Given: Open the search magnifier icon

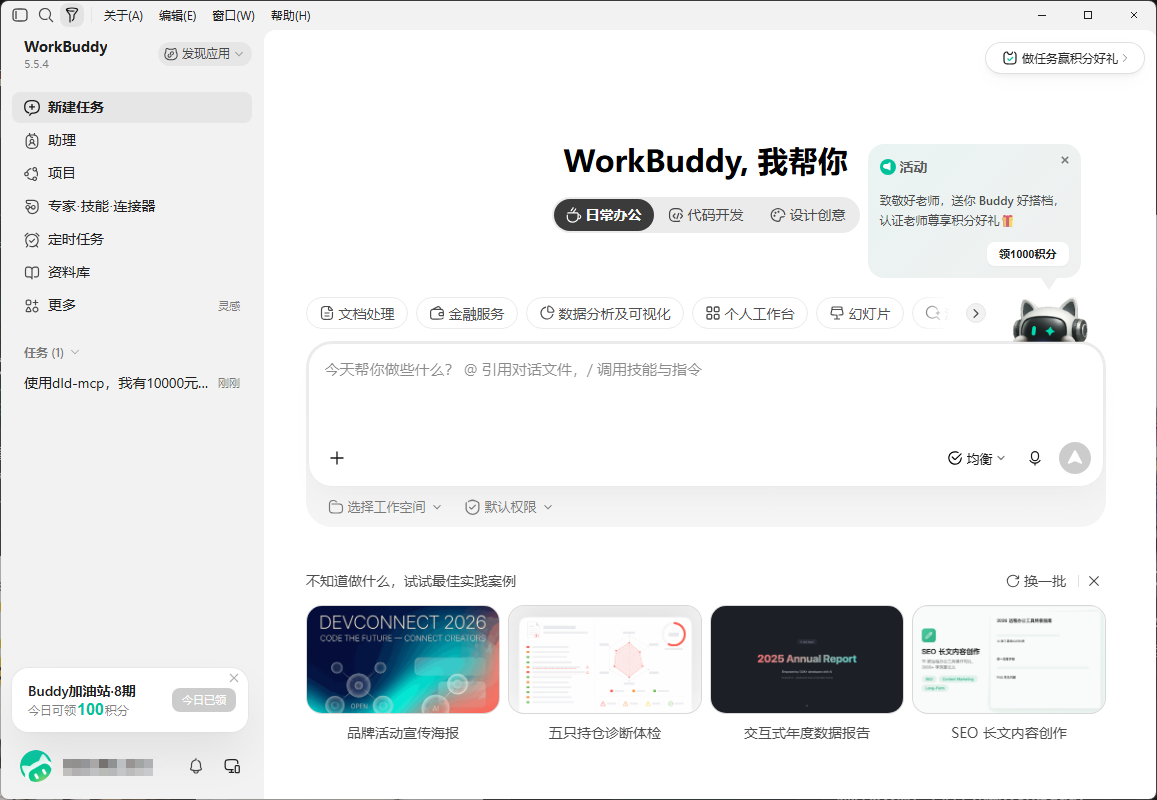Looking at the screenshot, I should [x=46, y=15].
